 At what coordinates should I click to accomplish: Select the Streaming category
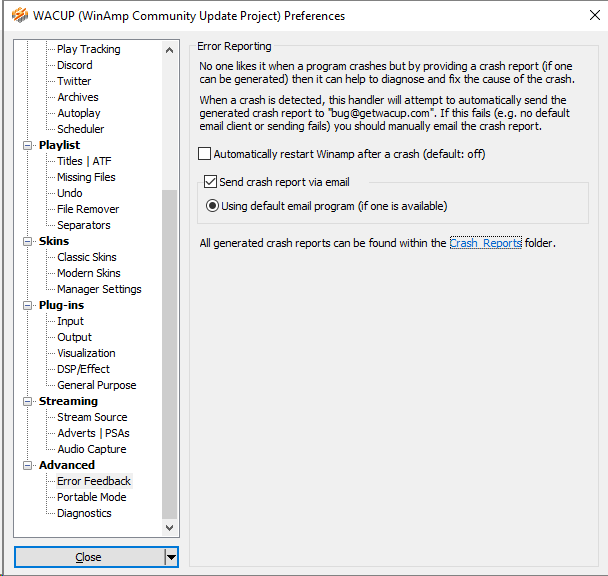point(68,401)
